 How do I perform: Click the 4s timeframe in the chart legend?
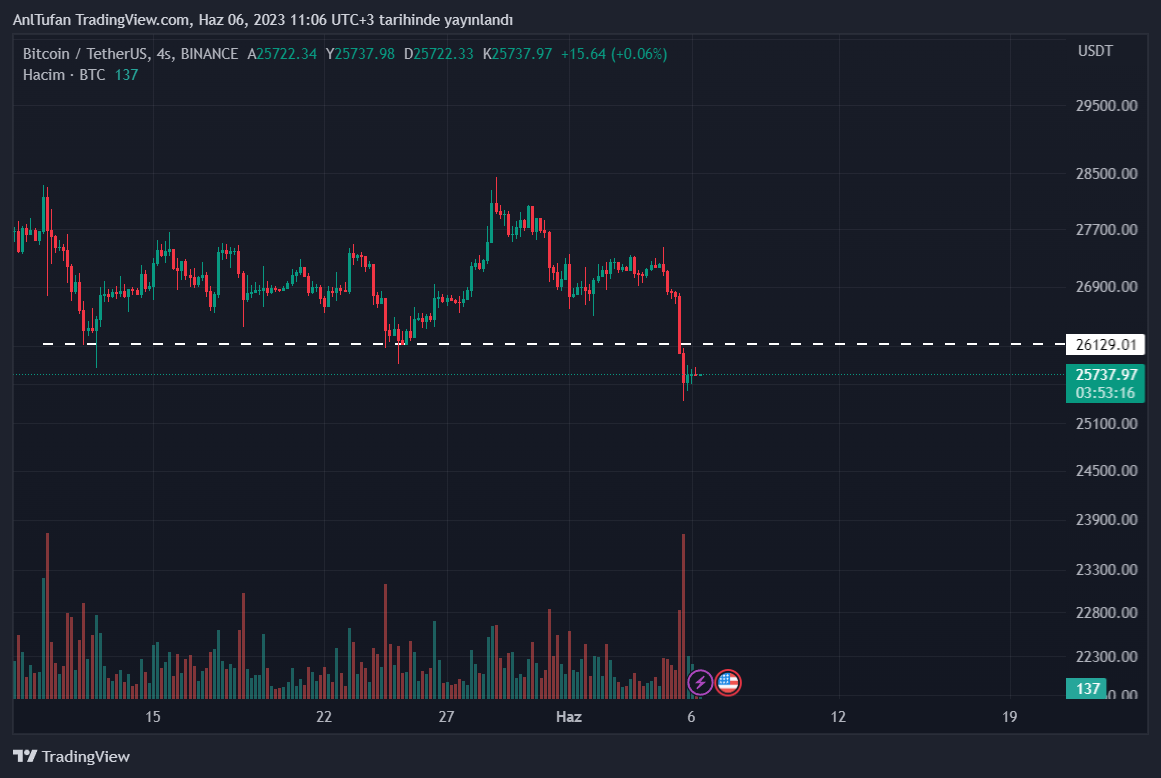pos(164,54)
